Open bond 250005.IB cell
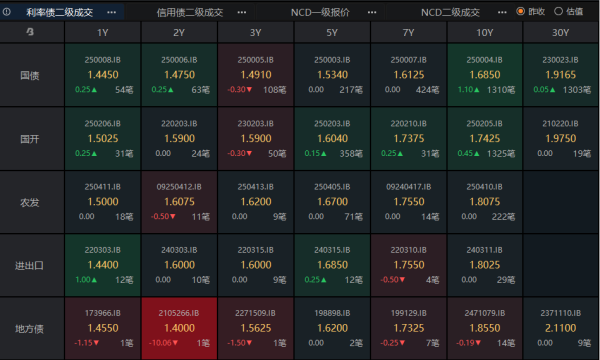This screenshot has width=600, height=360. [x=256, y=75]
